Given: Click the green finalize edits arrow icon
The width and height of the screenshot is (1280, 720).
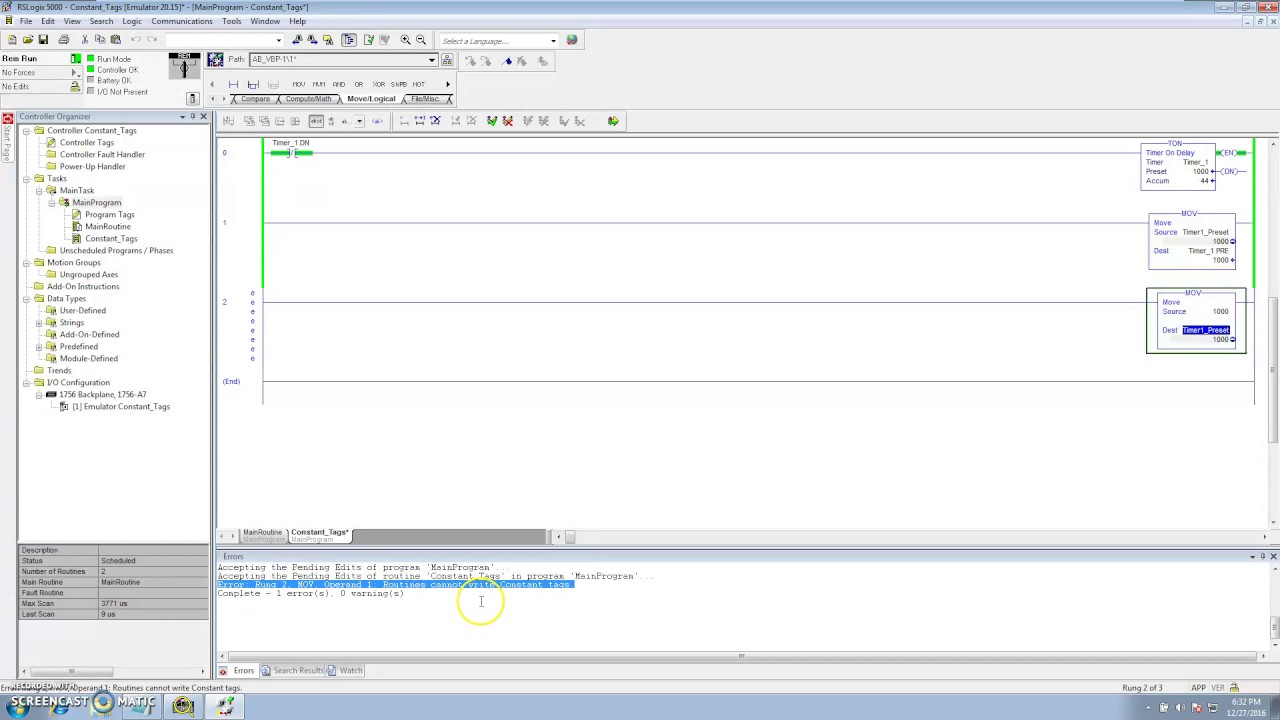Looking at the screenshot, I should tap(613, 121).
